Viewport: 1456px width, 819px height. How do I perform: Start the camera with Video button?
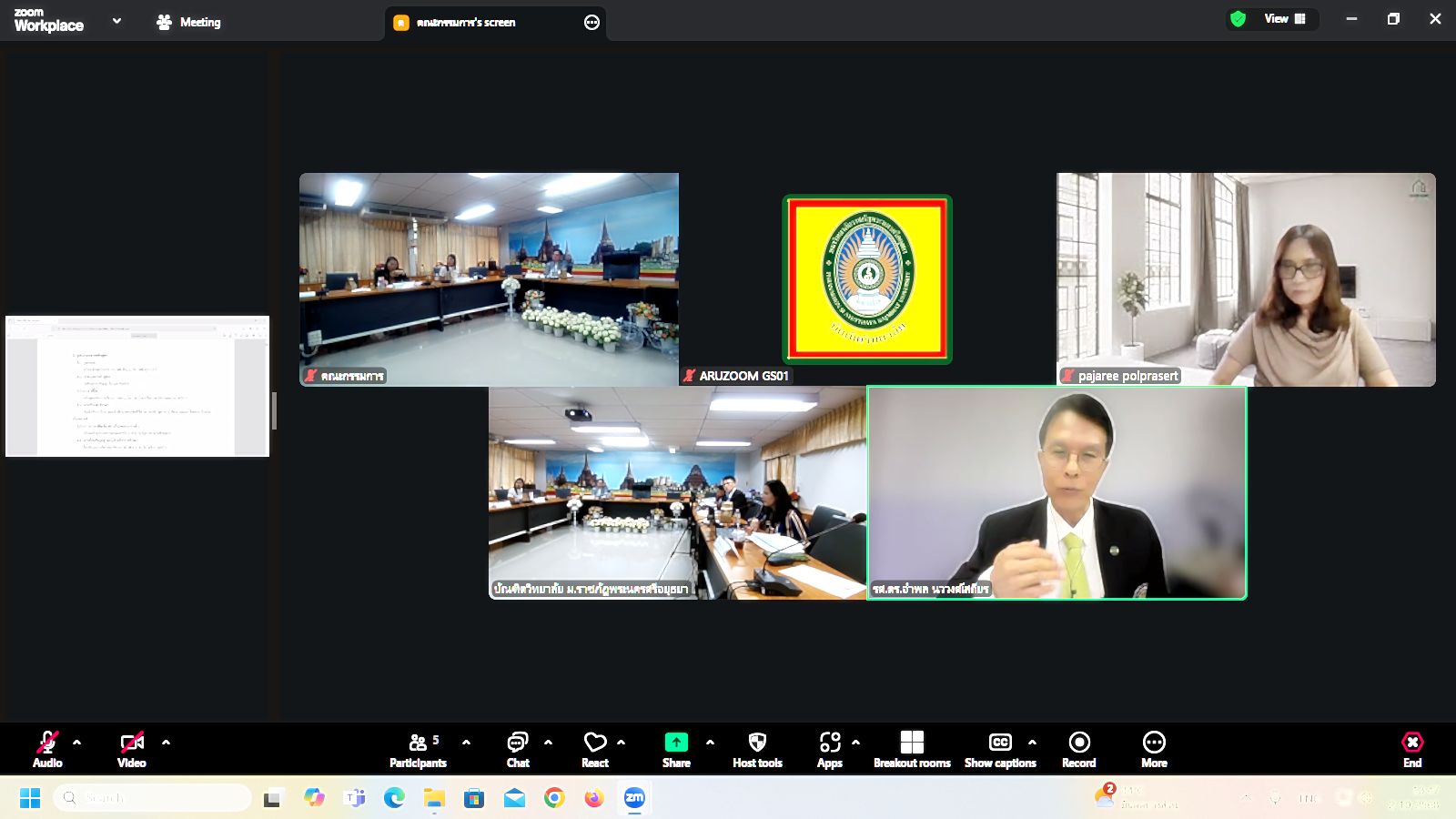point(132,750)
